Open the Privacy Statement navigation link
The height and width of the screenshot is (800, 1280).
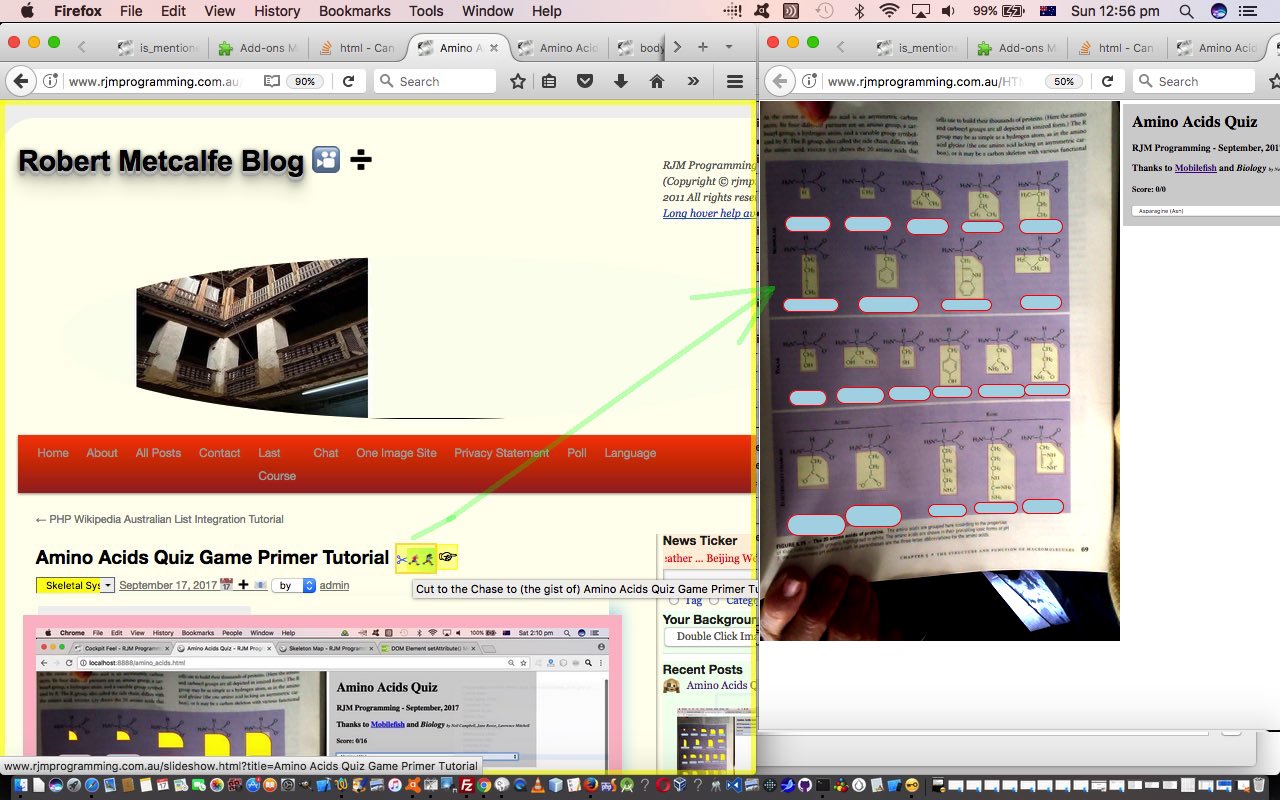click(x=501, y=453)
